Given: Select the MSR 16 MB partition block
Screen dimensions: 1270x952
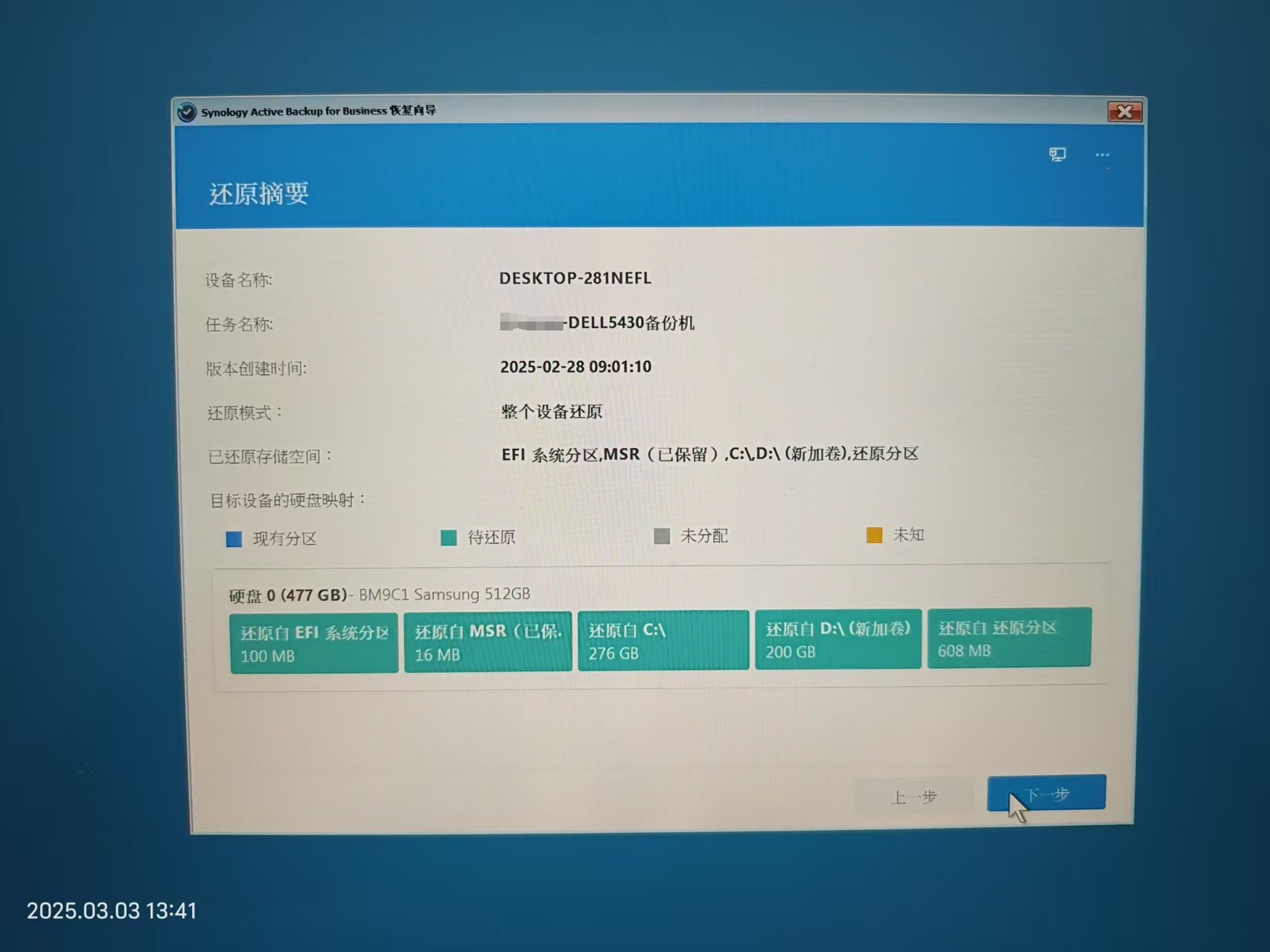Looking at the screenshot, I should coord(488,642).
